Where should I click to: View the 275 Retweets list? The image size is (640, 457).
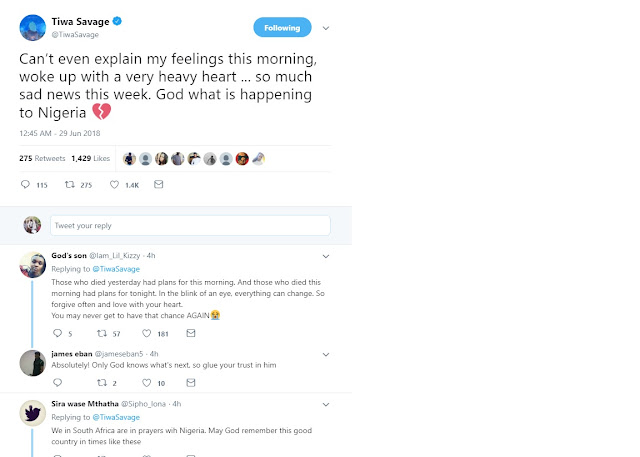42,158
